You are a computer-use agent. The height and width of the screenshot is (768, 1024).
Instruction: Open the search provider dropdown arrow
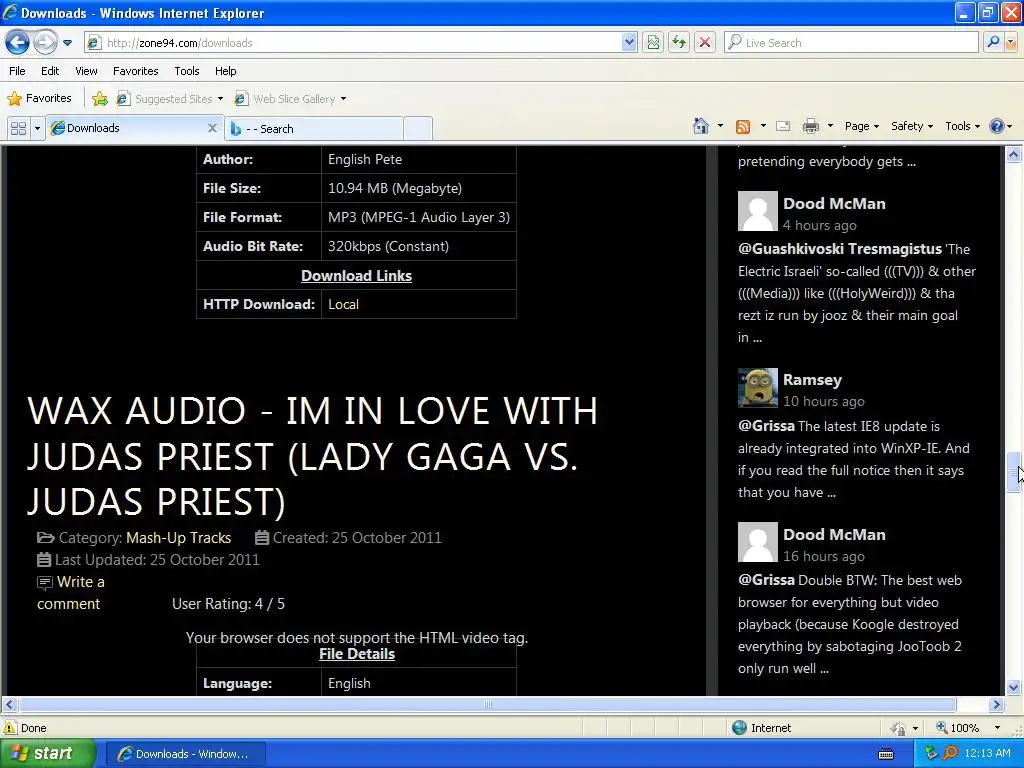pyautogui.click(x=1011, y=43)
